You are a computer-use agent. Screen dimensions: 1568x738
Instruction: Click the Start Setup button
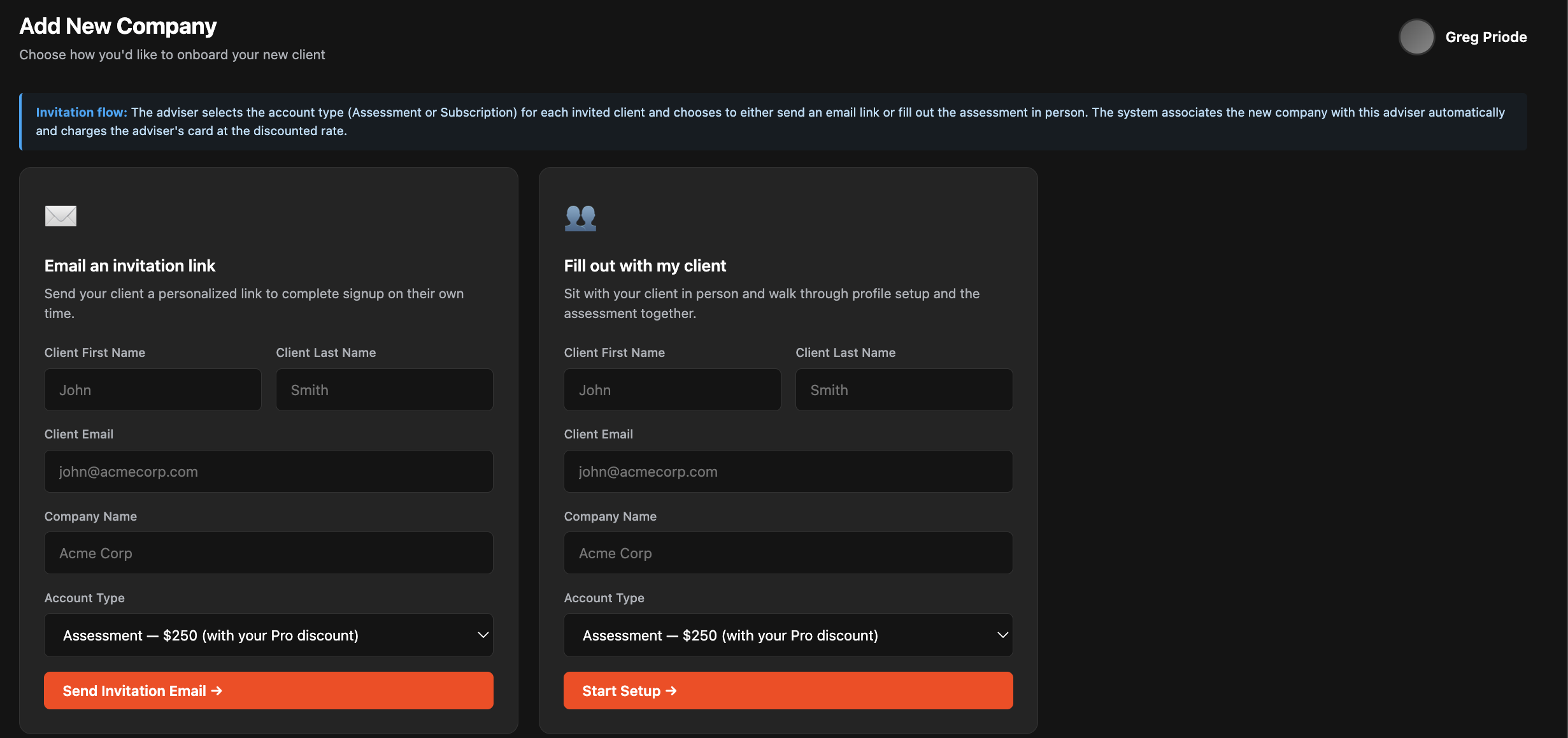pos(788,690)
